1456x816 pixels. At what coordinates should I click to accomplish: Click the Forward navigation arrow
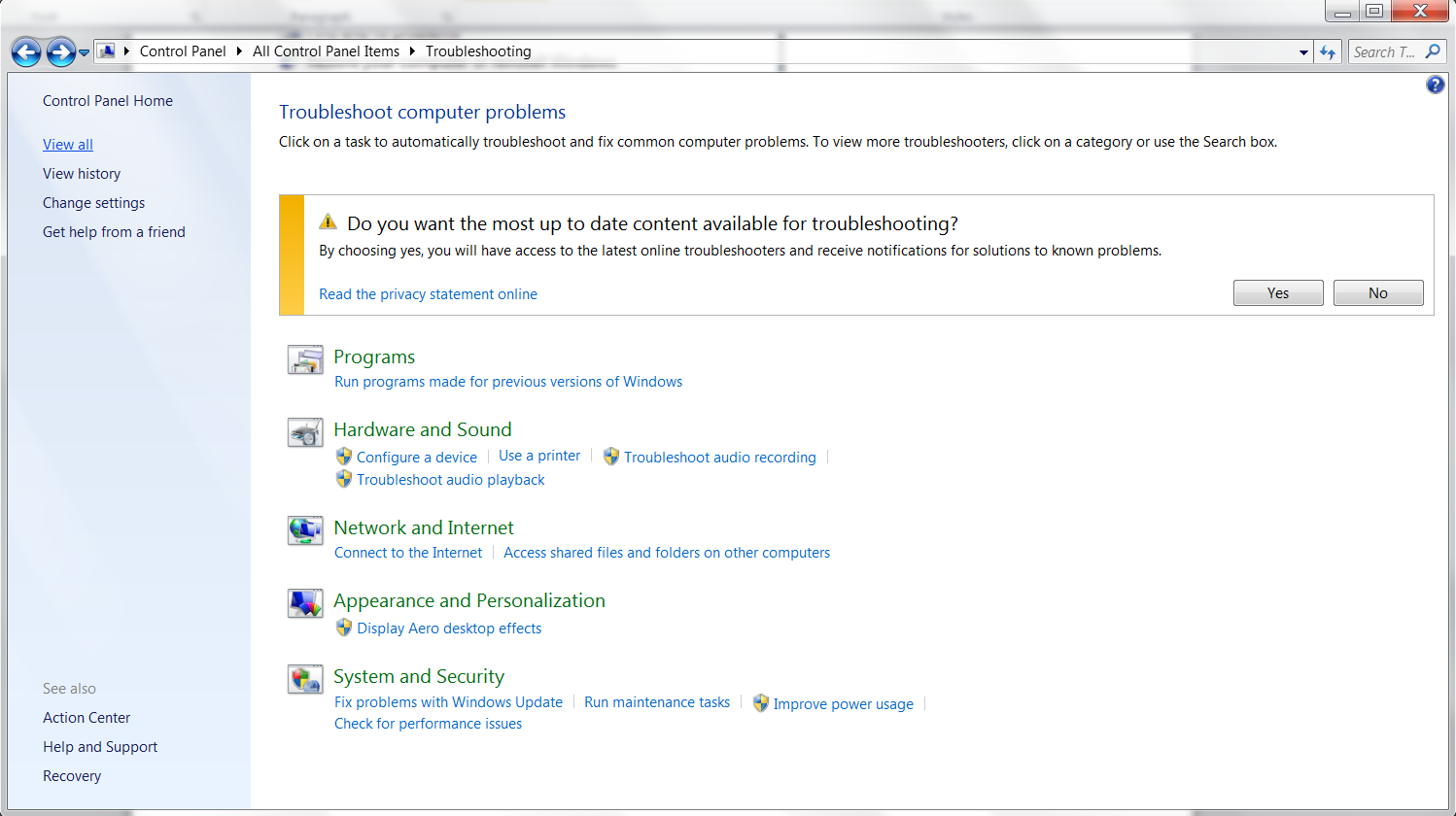tap(61, 52)
